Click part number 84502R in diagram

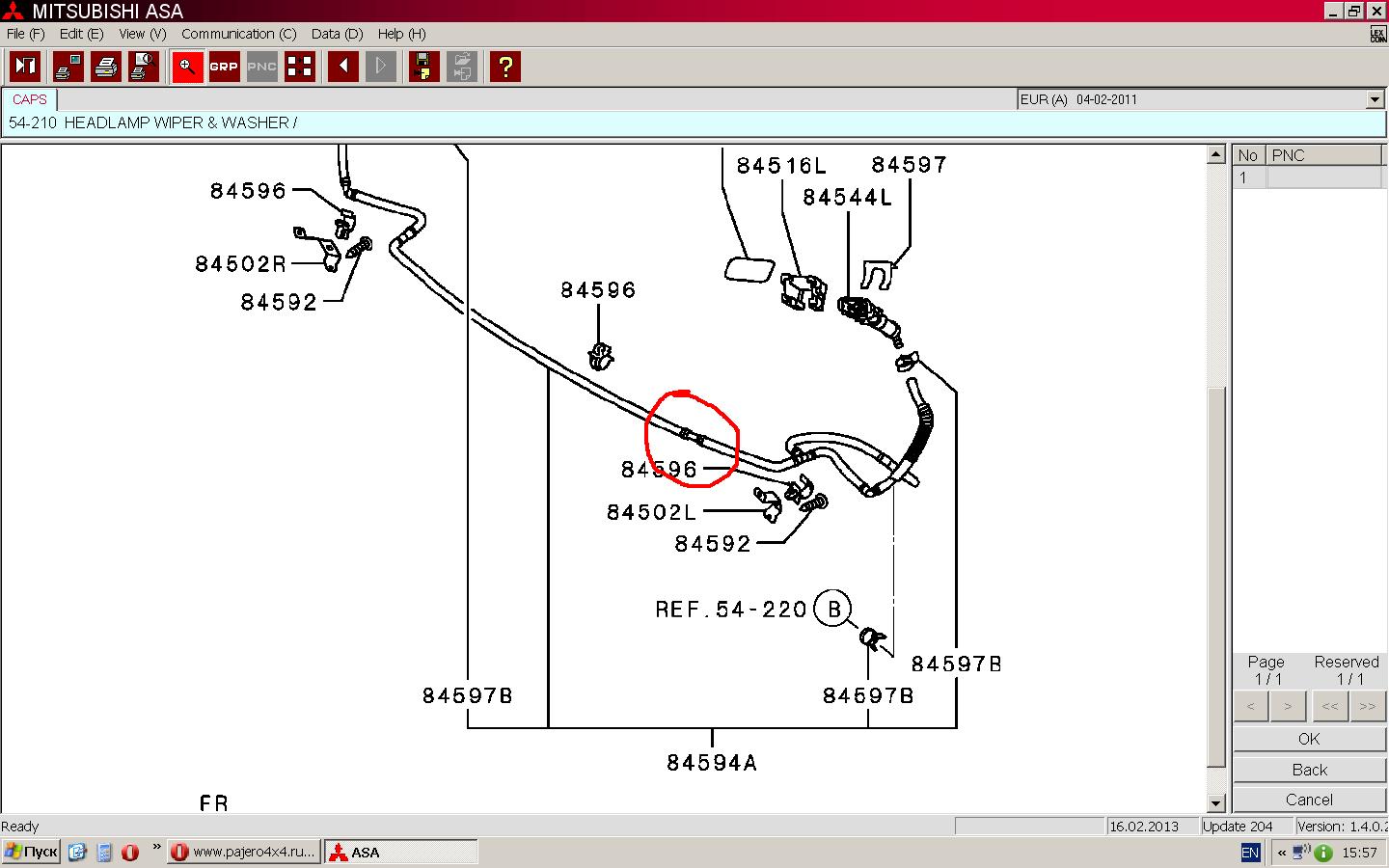pos(241,263)
